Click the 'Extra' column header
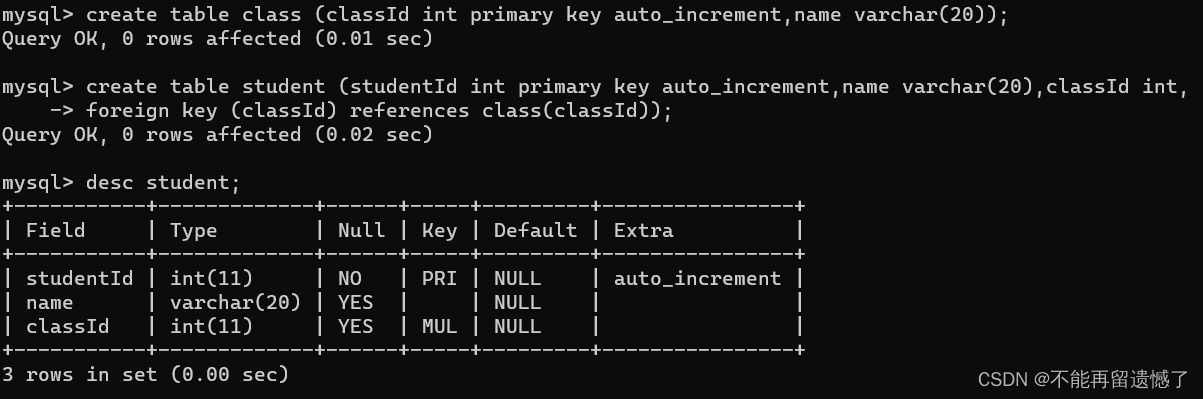This screenshot has height=399, width=1203. [x=644, y=230]
